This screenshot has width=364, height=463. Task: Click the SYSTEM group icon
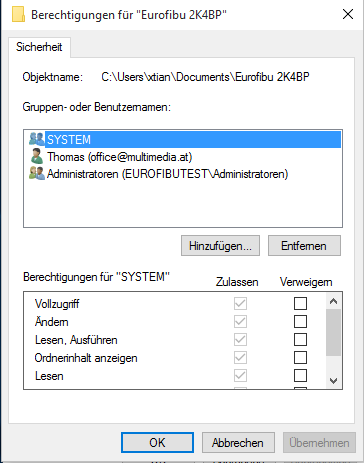pyautogui.click(x=37, y=139)
